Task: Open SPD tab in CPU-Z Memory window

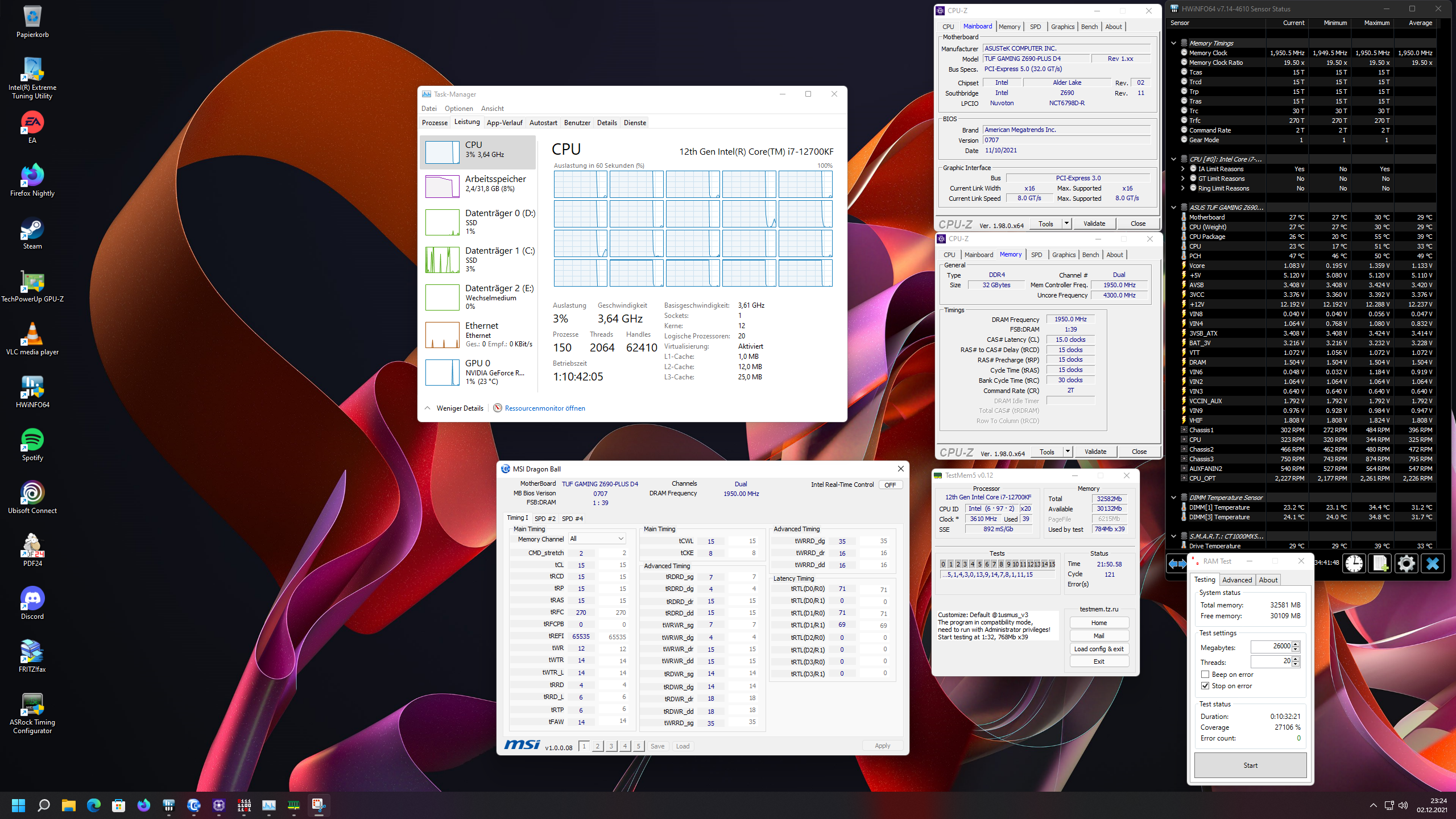Action: point(1036,255)
